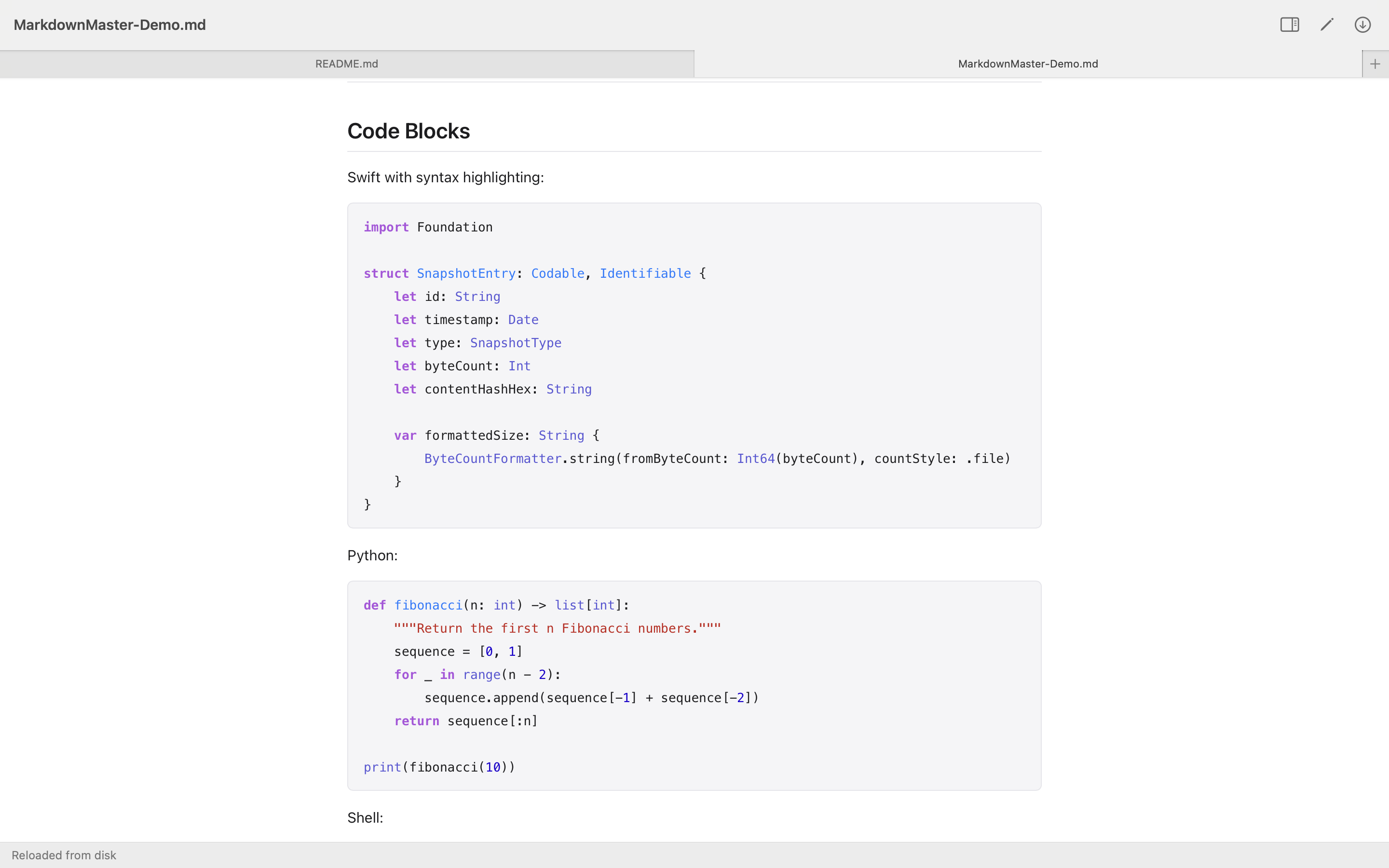This screenshot has height=868, width=1389.
Task: Click the 'let contentHashHex: String' line
Action: click(492, 389)
